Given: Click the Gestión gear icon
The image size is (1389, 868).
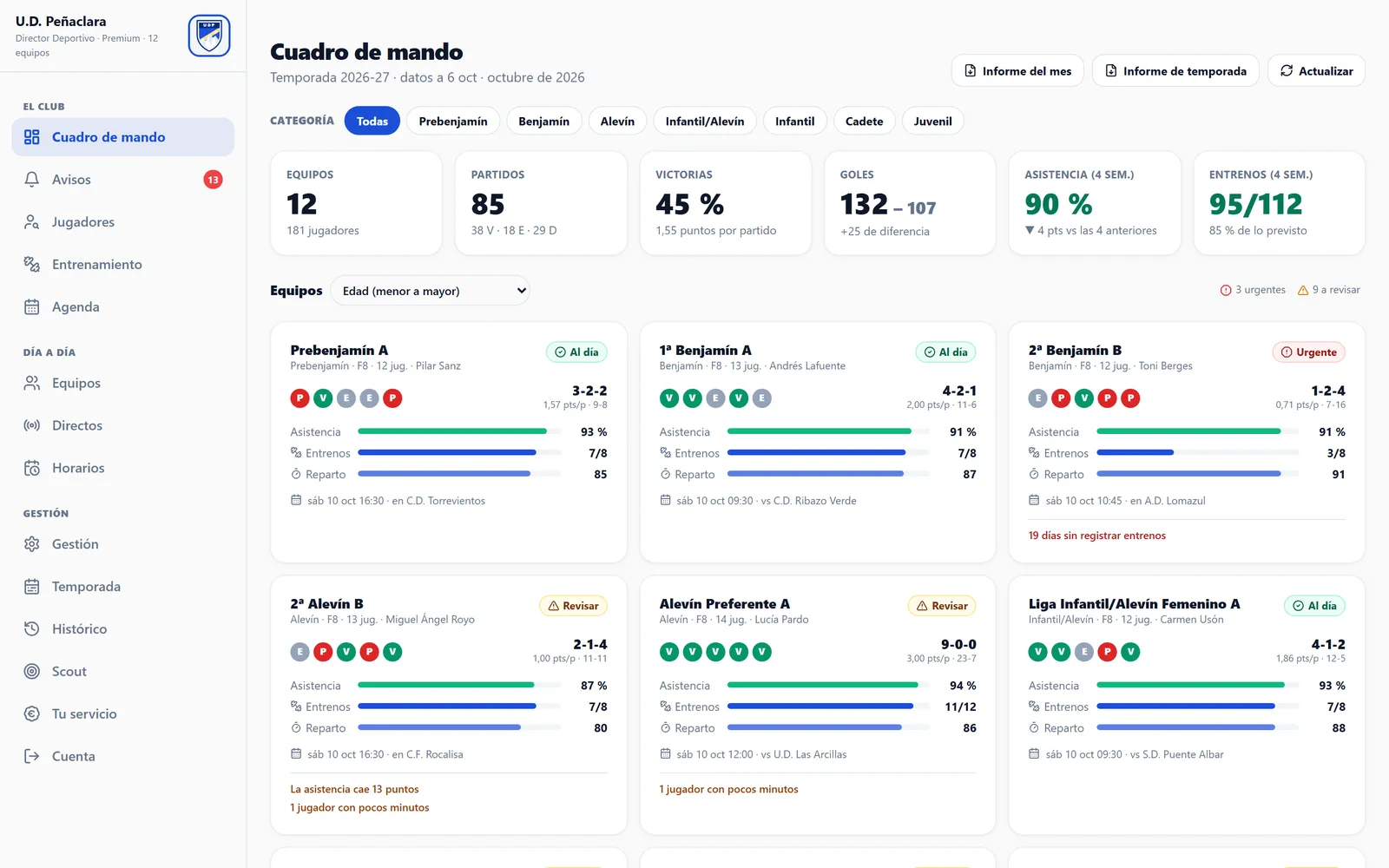Looking at the screenshot, I should pyautogui.click(x=32, y=544).
